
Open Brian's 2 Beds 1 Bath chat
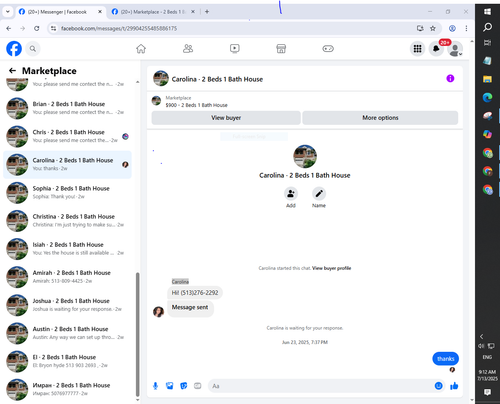67,108
